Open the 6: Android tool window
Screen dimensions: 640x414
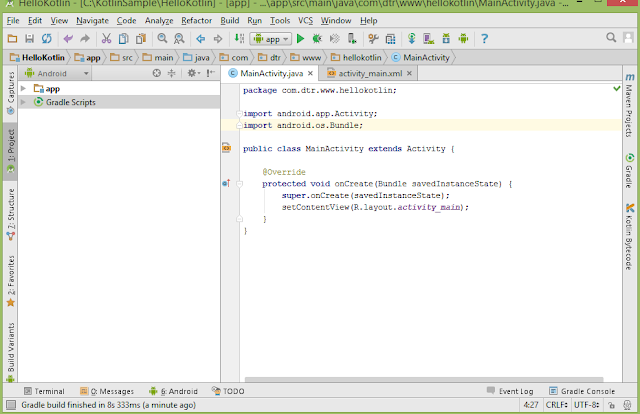[x=173, y=391]
